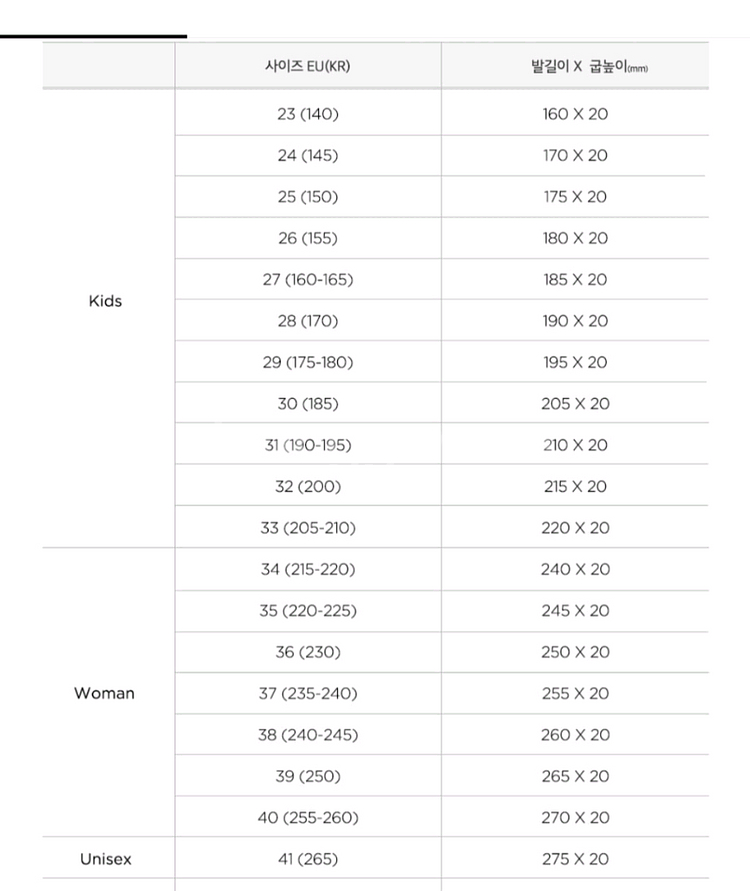This screenshot has width=750, height=891.
Task: Select the 205 X 20 measurement cell
Action: pyautogui.click(x=575, y=404)
